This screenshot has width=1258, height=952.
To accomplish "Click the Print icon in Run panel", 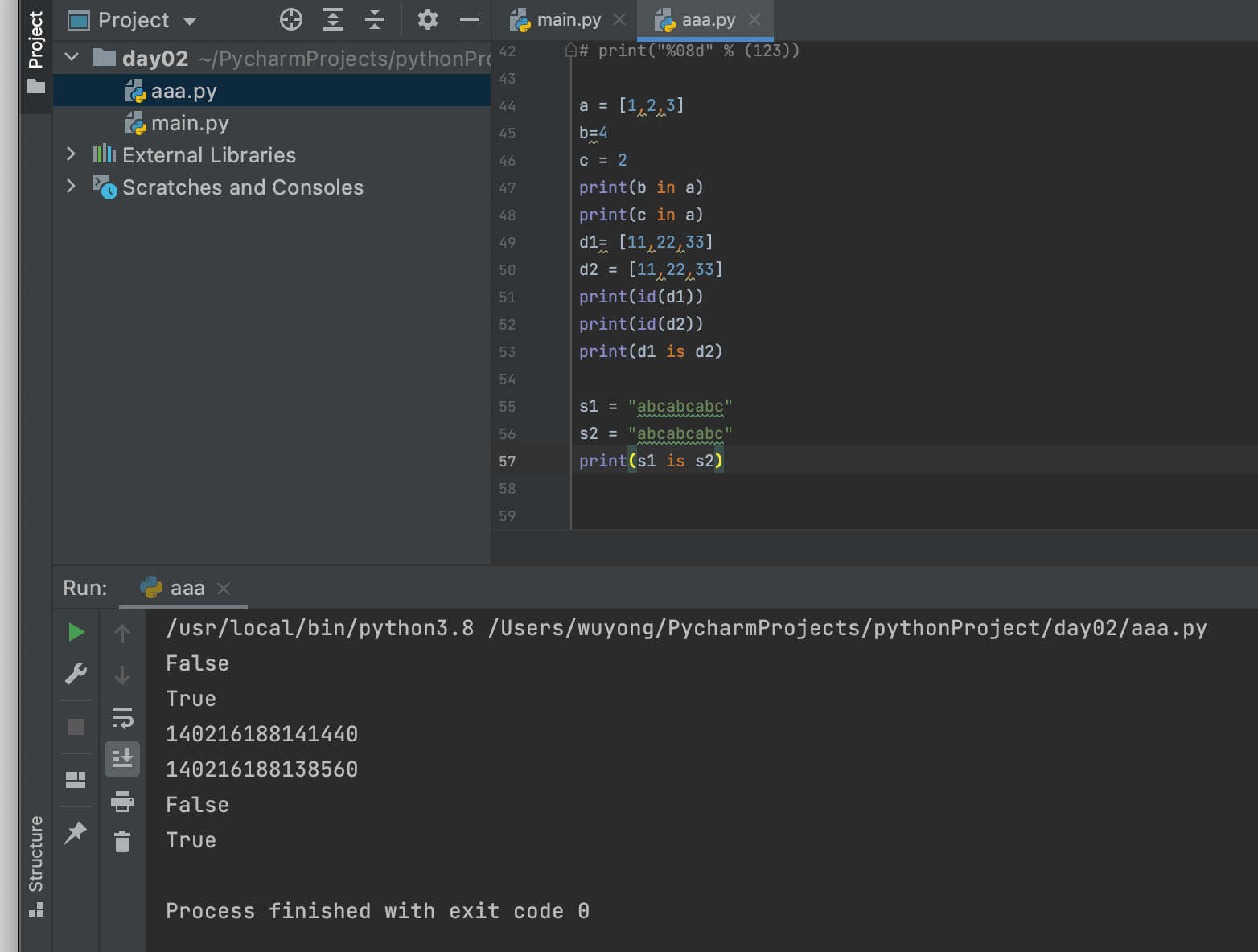I will 122,801.
